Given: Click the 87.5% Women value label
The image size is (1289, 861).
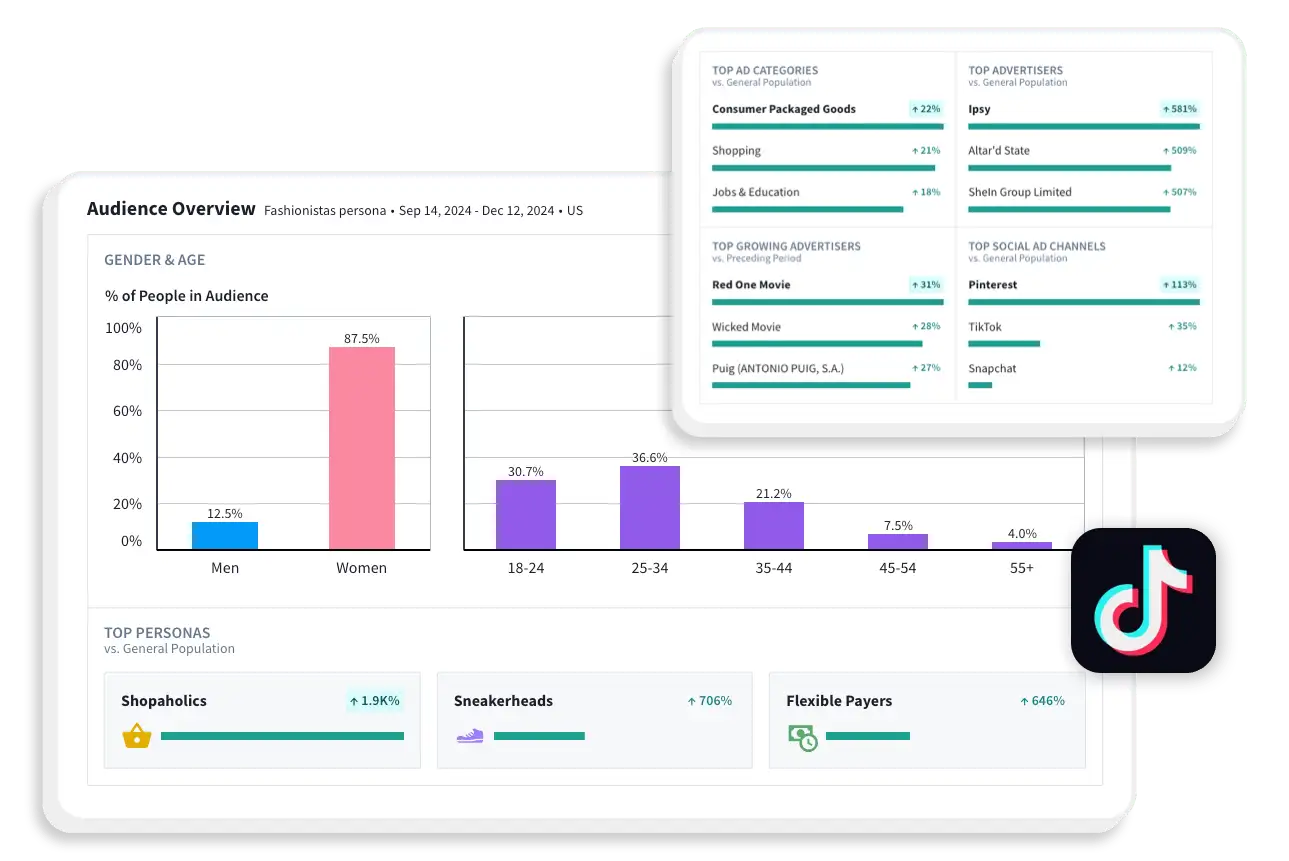Looking at the screenshot, I should coord(362,339).
